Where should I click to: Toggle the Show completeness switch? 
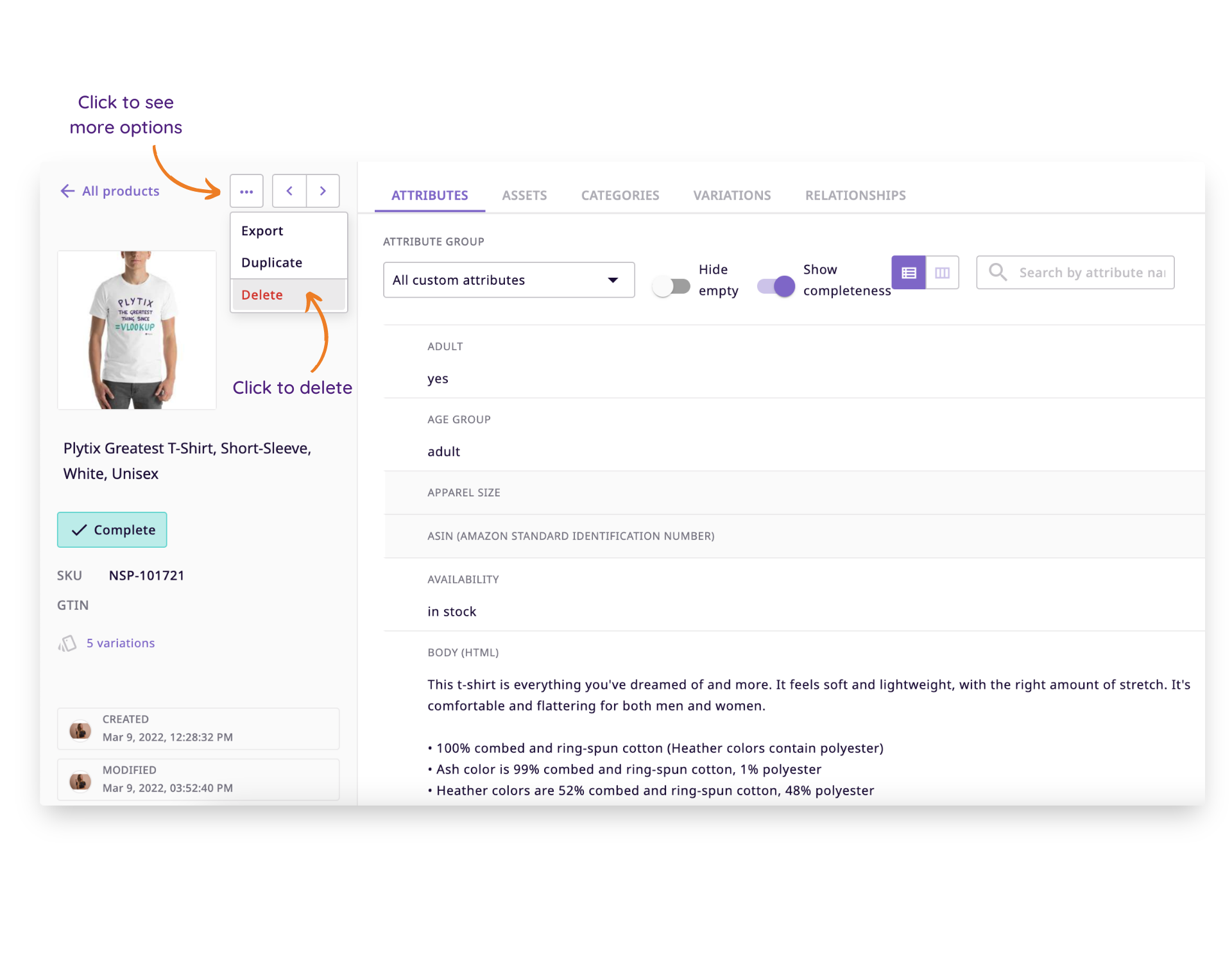pyautogui.click(x=776, y=286)
